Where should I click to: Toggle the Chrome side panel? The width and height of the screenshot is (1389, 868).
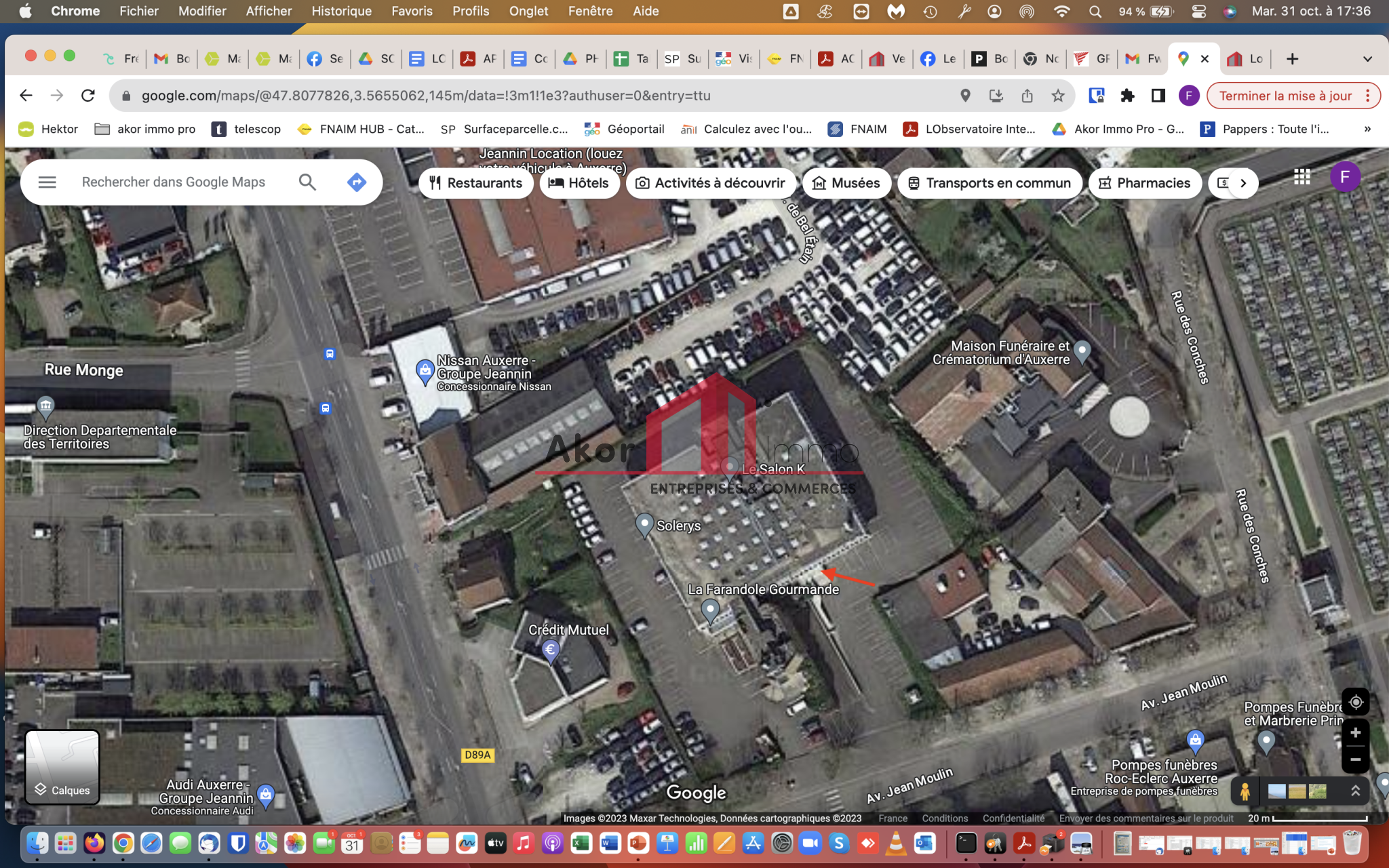pyautogui.click(x=1158, y=96)
